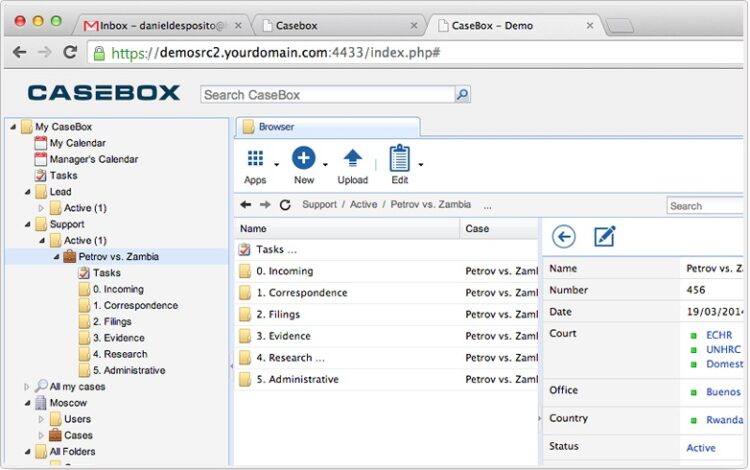Viewport: 750px width, 470px height.
Task: Click Active in the breadcrumb path
Action: (364, 205)
